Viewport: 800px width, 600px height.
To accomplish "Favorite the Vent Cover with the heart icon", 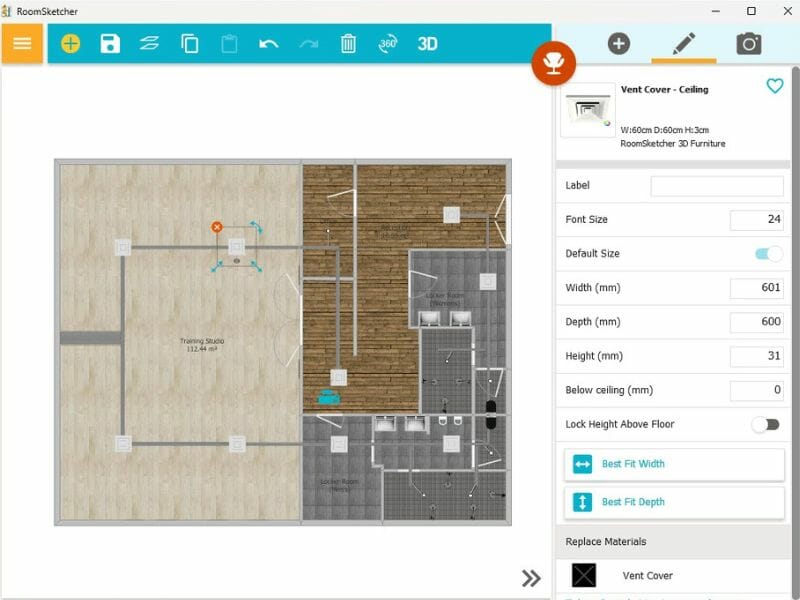I will click(774, 87).
